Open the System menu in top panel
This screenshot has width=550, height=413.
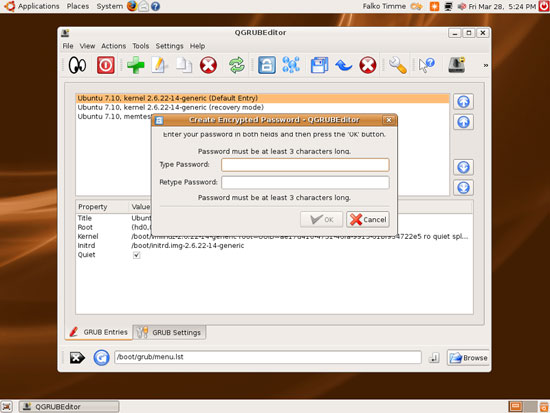click(x=109, y=6)
